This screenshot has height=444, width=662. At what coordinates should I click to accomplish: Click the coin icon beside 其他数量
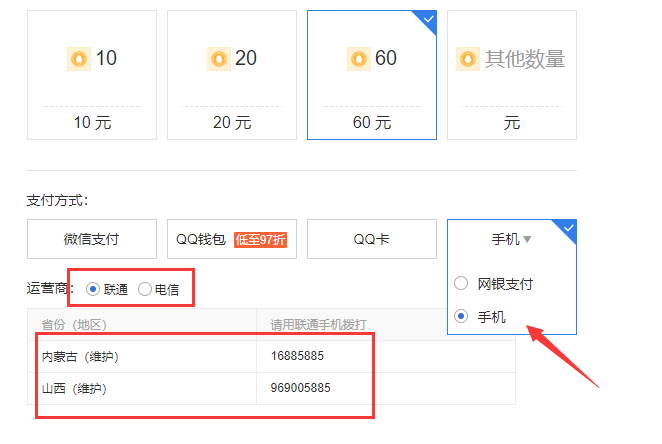pyautogui.click(x=468, y=59)
